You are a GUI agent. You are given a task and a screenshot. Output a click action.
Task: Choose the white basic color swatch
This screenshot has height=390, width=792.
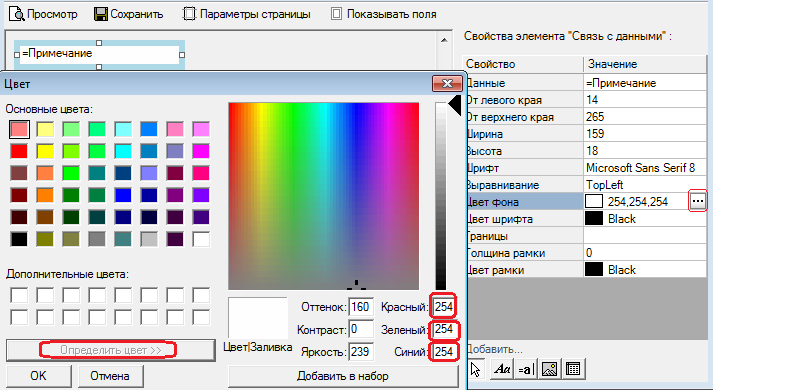point(201,239)
